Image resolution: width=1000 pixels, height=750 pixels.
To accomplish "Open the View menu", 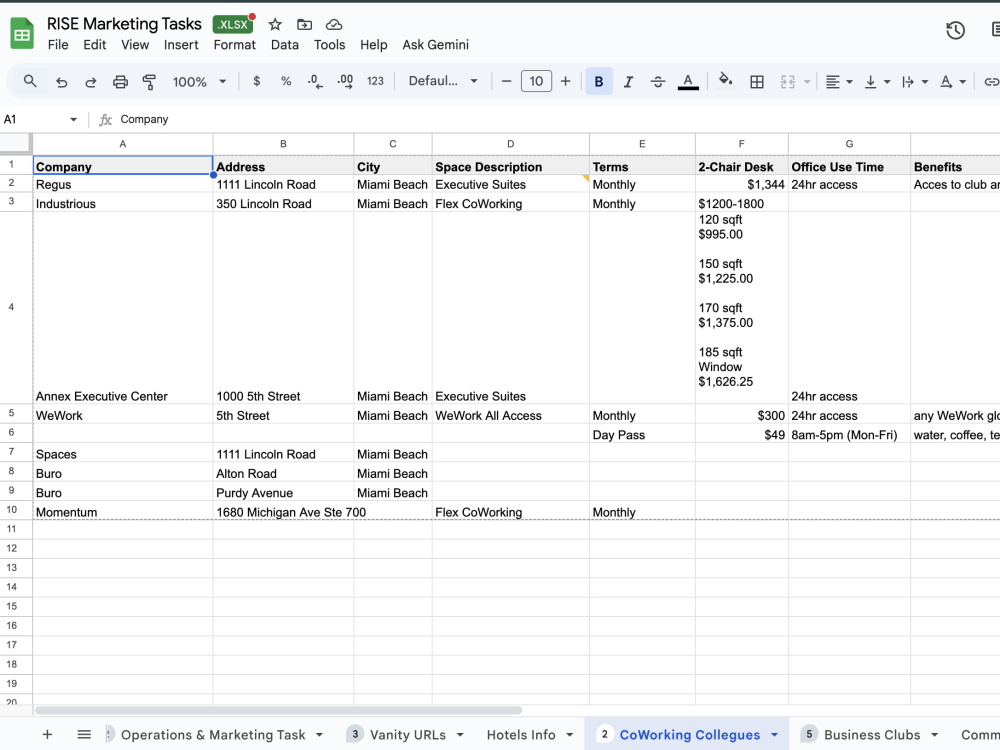I will (x=135, y=45).
